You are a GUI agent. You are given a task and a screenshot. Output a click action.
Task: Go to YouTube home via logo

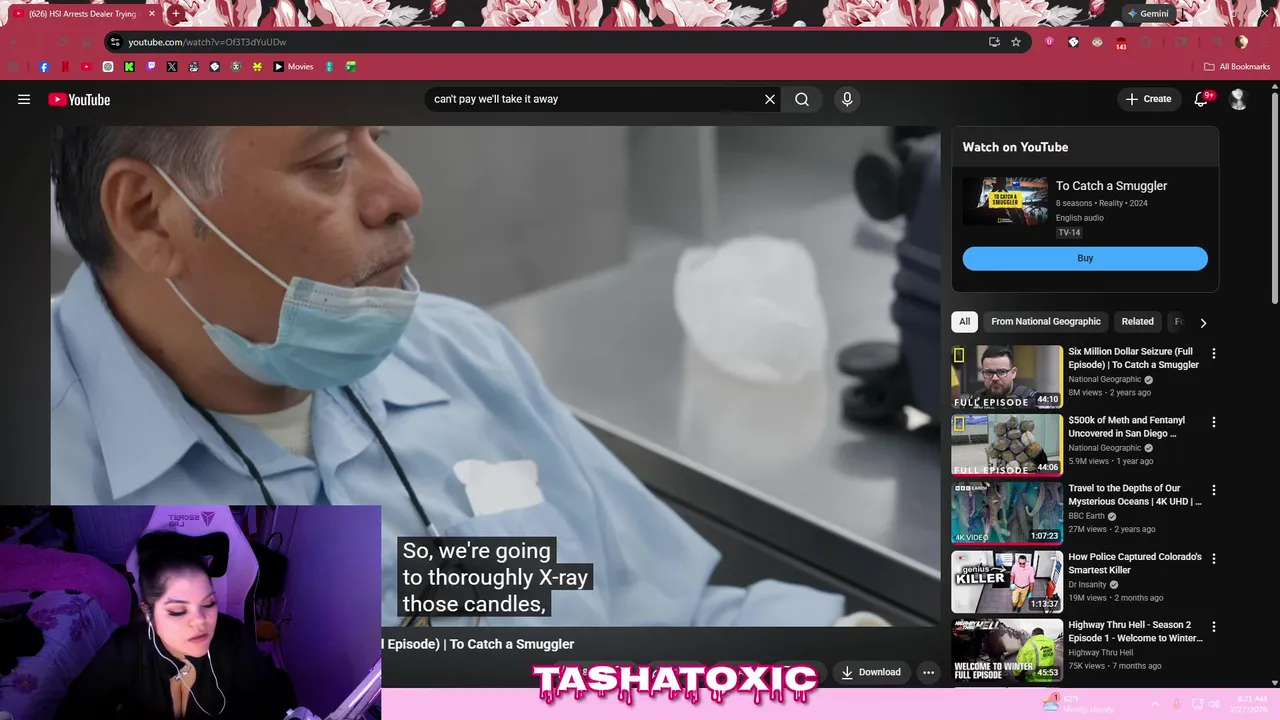click(79, 99)
